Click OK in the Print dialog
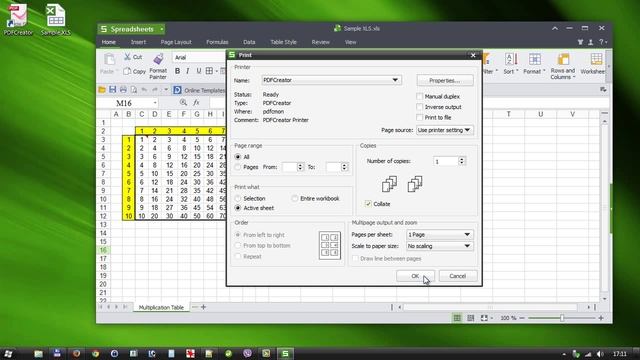 pyautogui.click(x=415, y=276)
